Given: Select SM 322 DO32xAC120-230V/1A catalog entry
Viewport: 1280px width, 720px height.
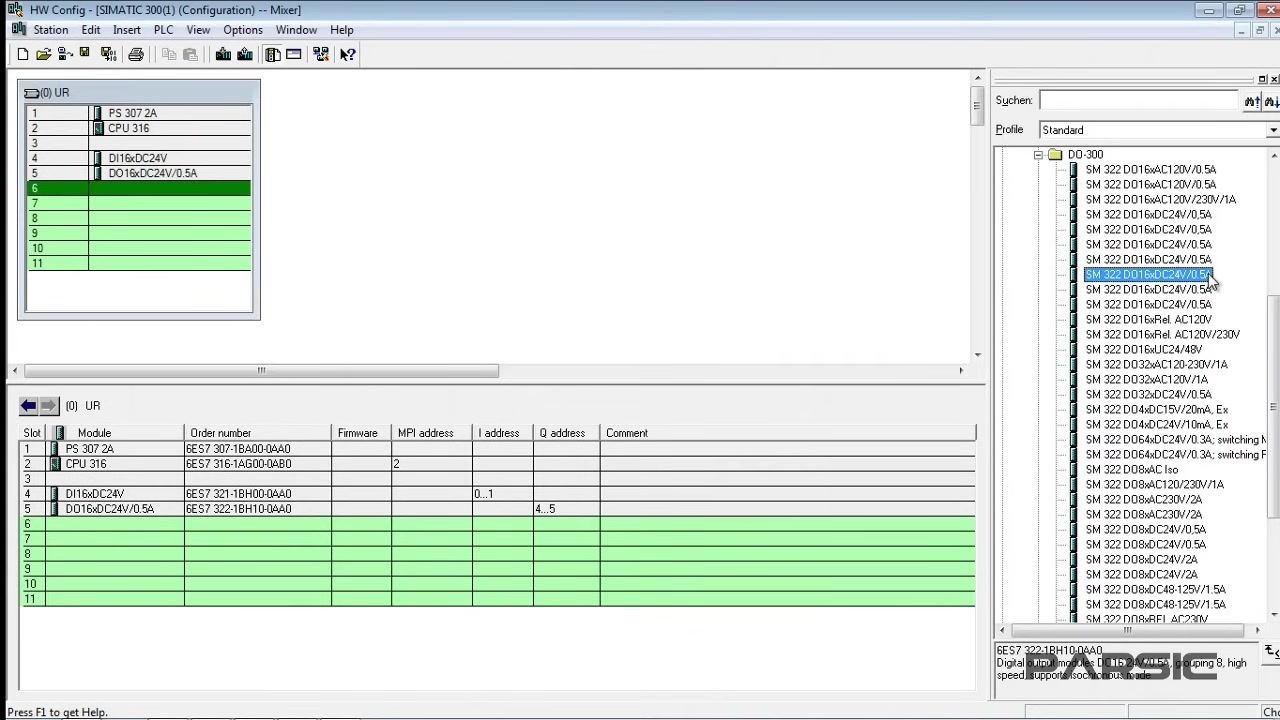Looking at the screenshot, I should 1157,365.
